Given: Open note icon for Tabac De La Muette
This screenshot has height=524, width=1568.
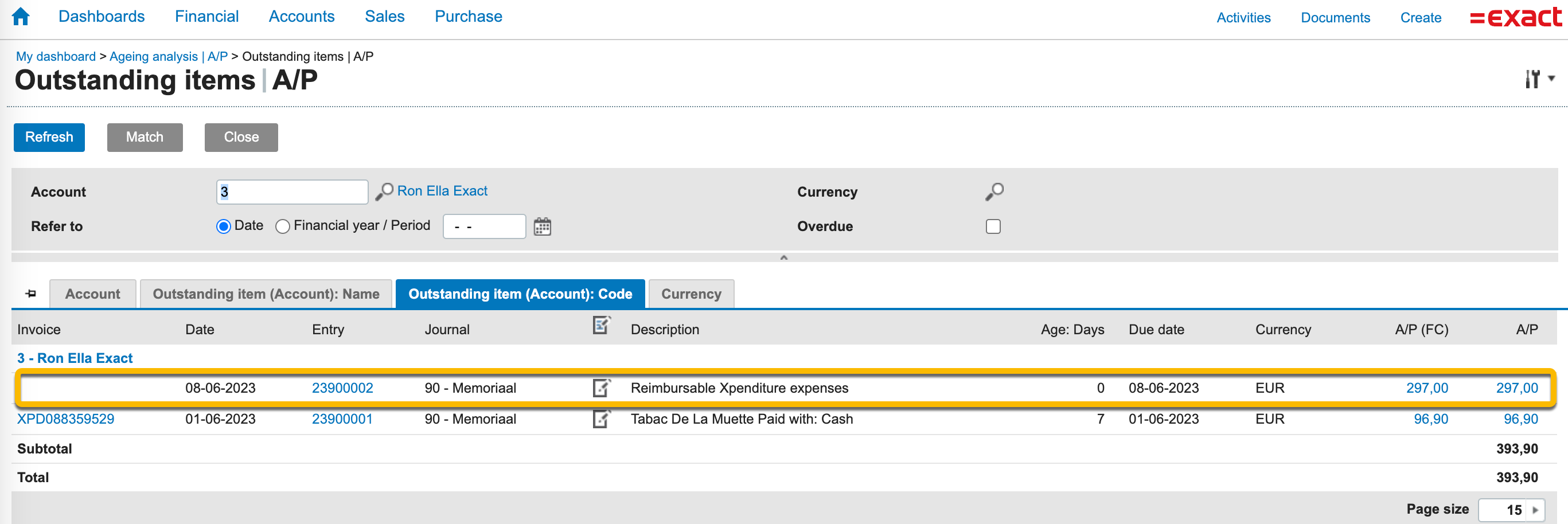Looking at the screenshot, I should [x=601, y=419].
